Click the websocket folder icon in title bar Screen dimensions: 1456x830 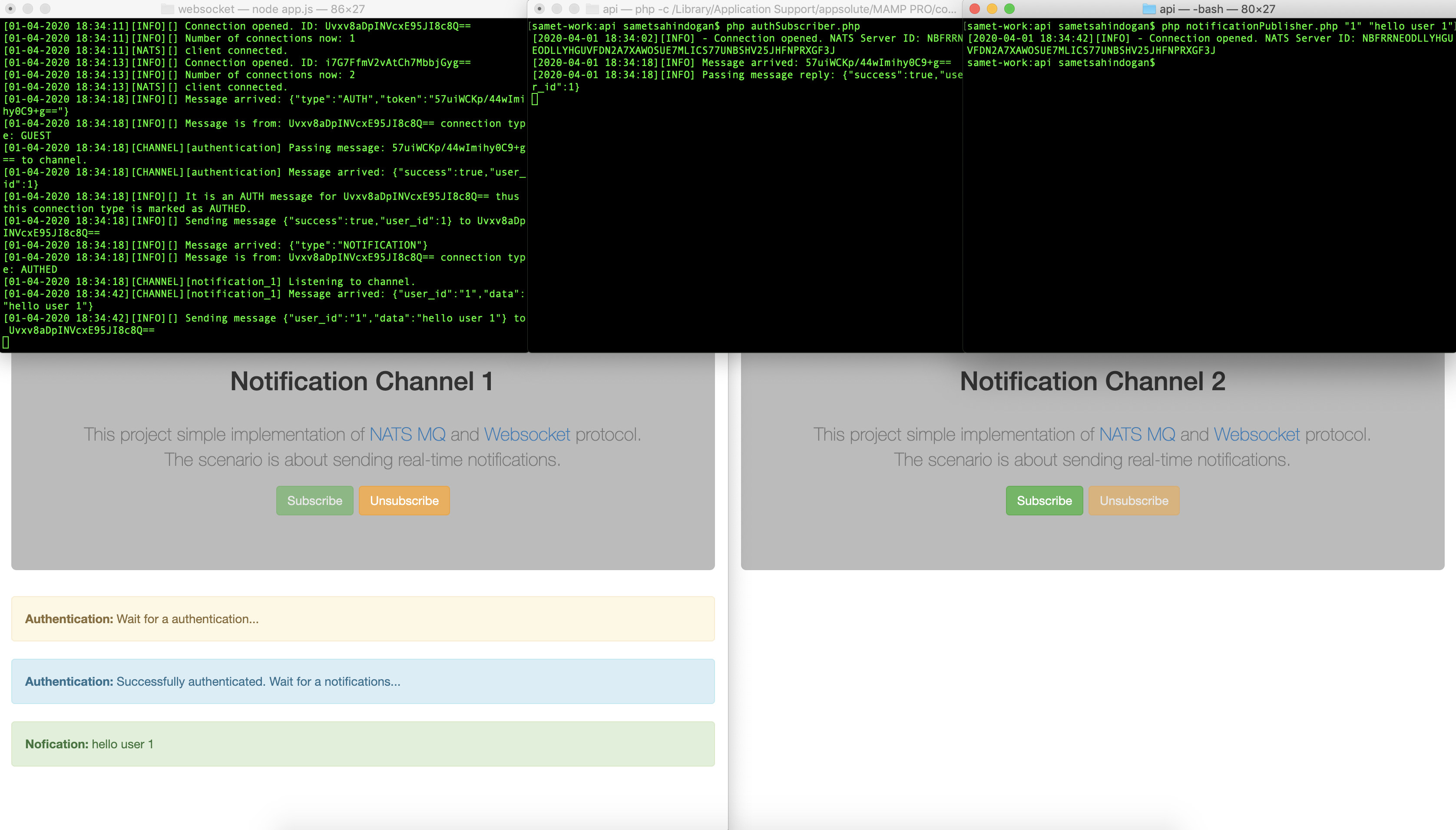[x=168, y=9]
